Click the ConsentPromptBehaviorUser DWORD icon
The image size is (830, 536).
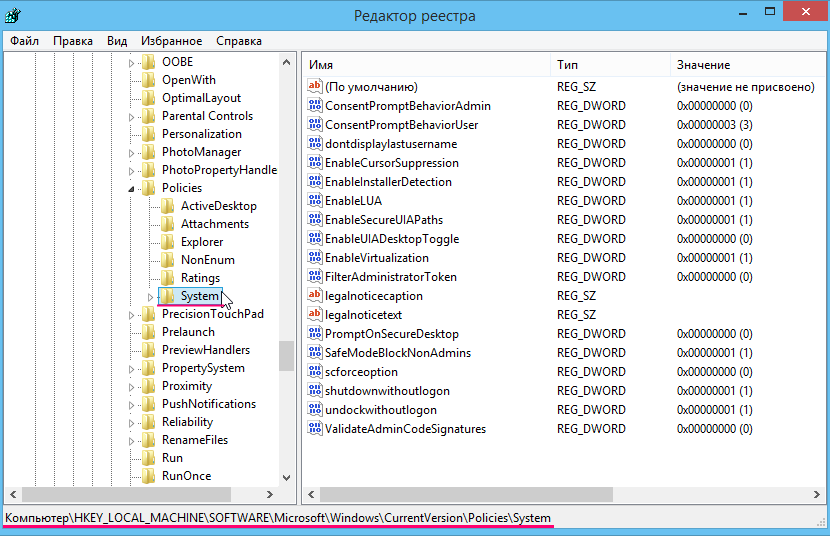(314, 124)
